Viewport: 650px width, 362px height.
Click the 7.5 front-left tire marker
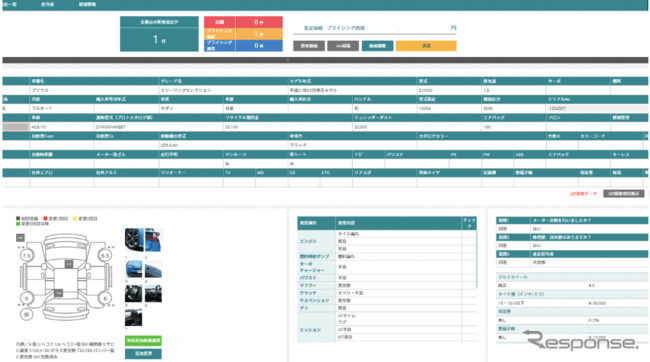click(27, 256)
